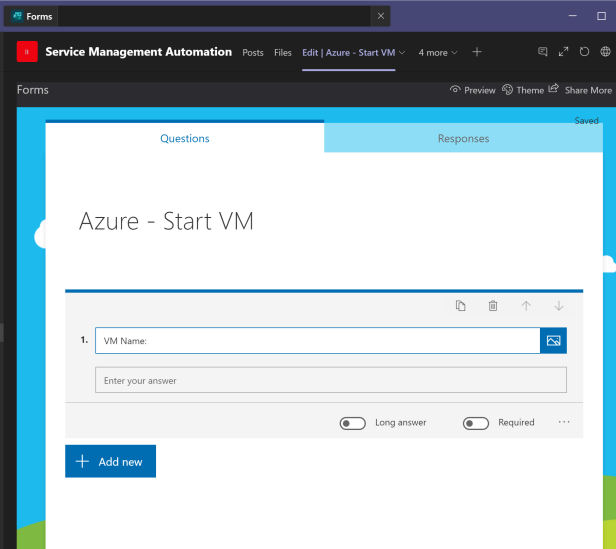Select the Edit | Azure - Start VM tab
This screenshot has height=549, width=616.
pyautogui.click(x=348, y=52)
